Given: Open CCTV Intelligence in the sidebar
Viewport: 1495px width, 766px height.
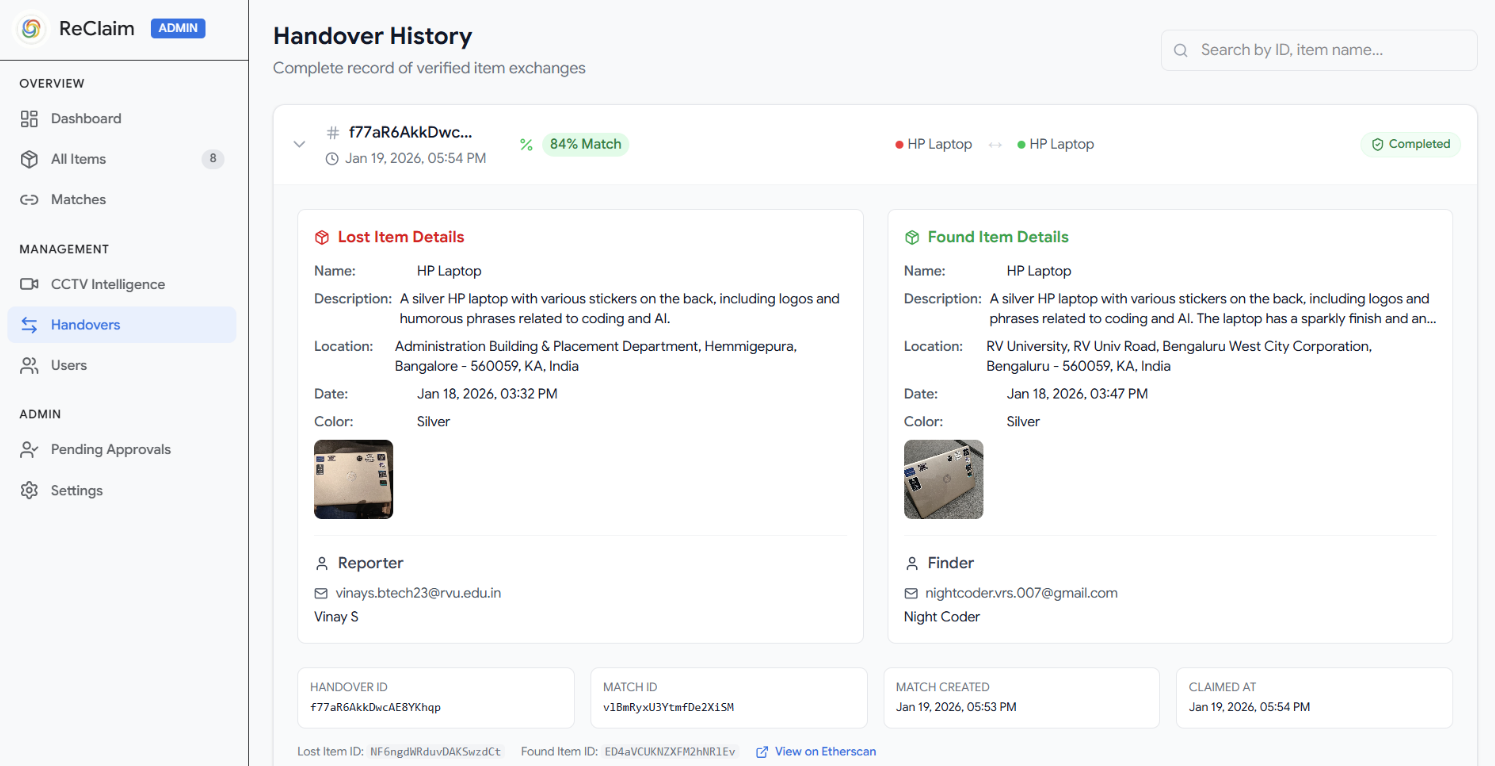Looking at the screenshot, I should pyautogui.click(x=122, y=285).
